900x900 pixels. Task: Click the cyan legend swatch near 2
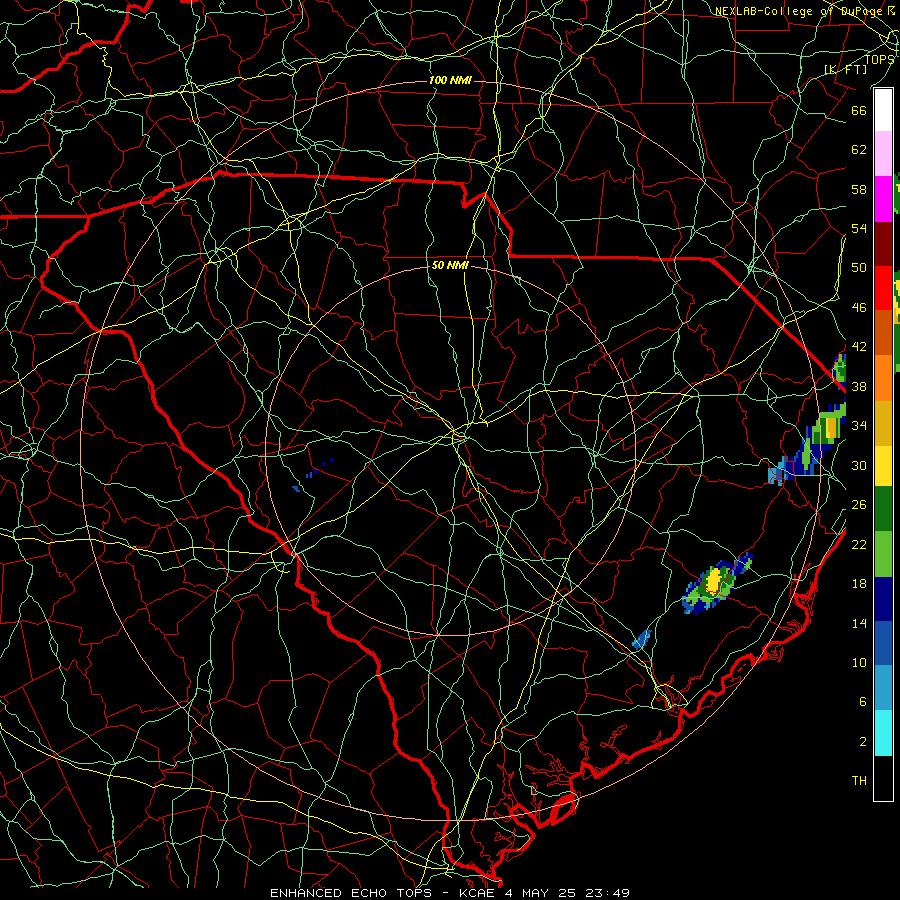click(883, 733)
